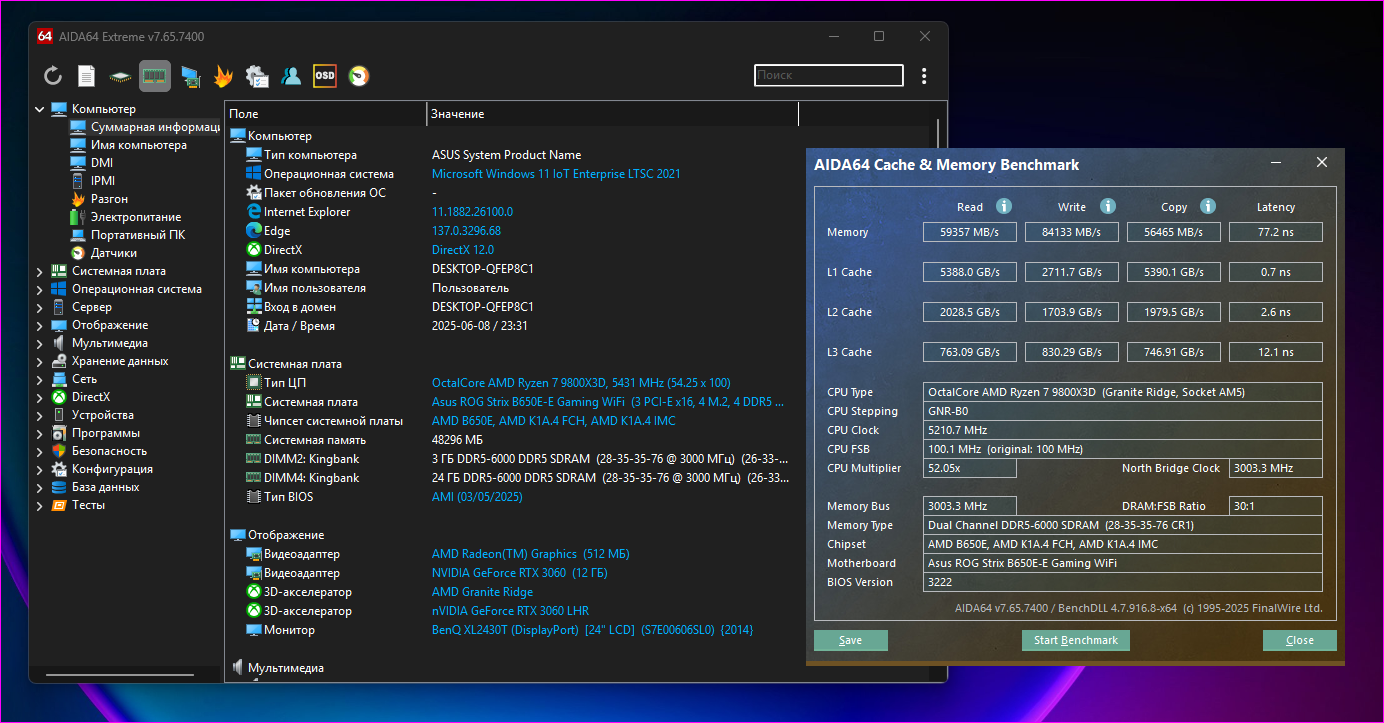Click BIOS Version value '3222'

click(1122, 582)
